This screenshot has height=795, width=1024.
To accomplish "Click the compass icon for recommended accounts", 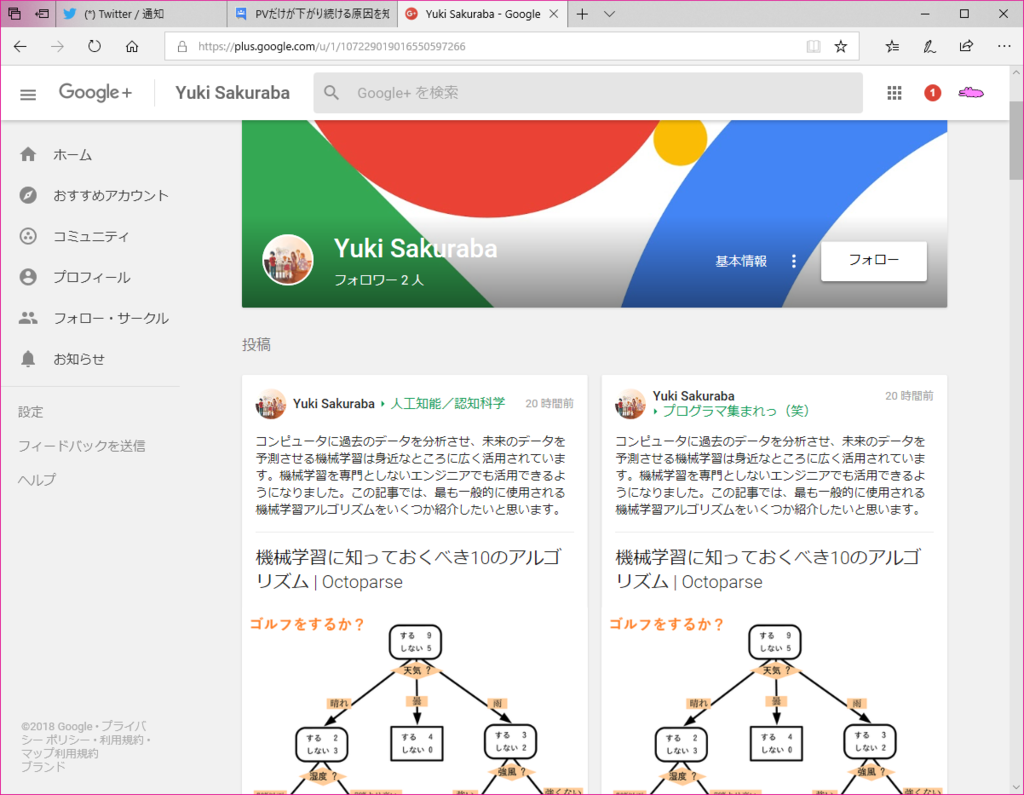I will pyautogui.click(x=28, y=195).
